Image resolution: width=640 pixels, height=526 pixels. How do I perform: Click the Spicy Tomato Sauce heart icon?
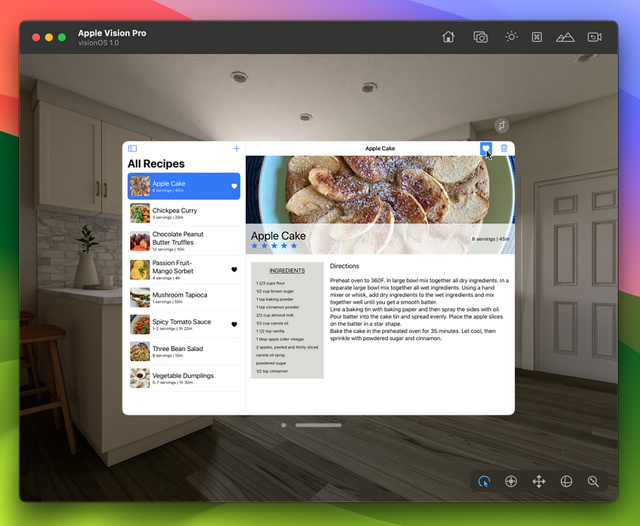[234, 324]
